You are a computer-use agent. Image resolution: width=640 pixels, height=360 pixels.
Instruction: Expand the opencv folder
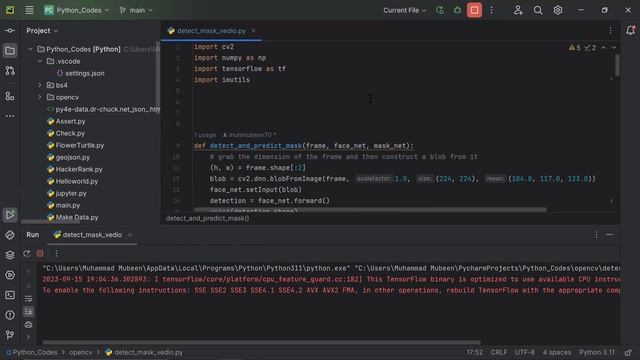tap(40, 97)
